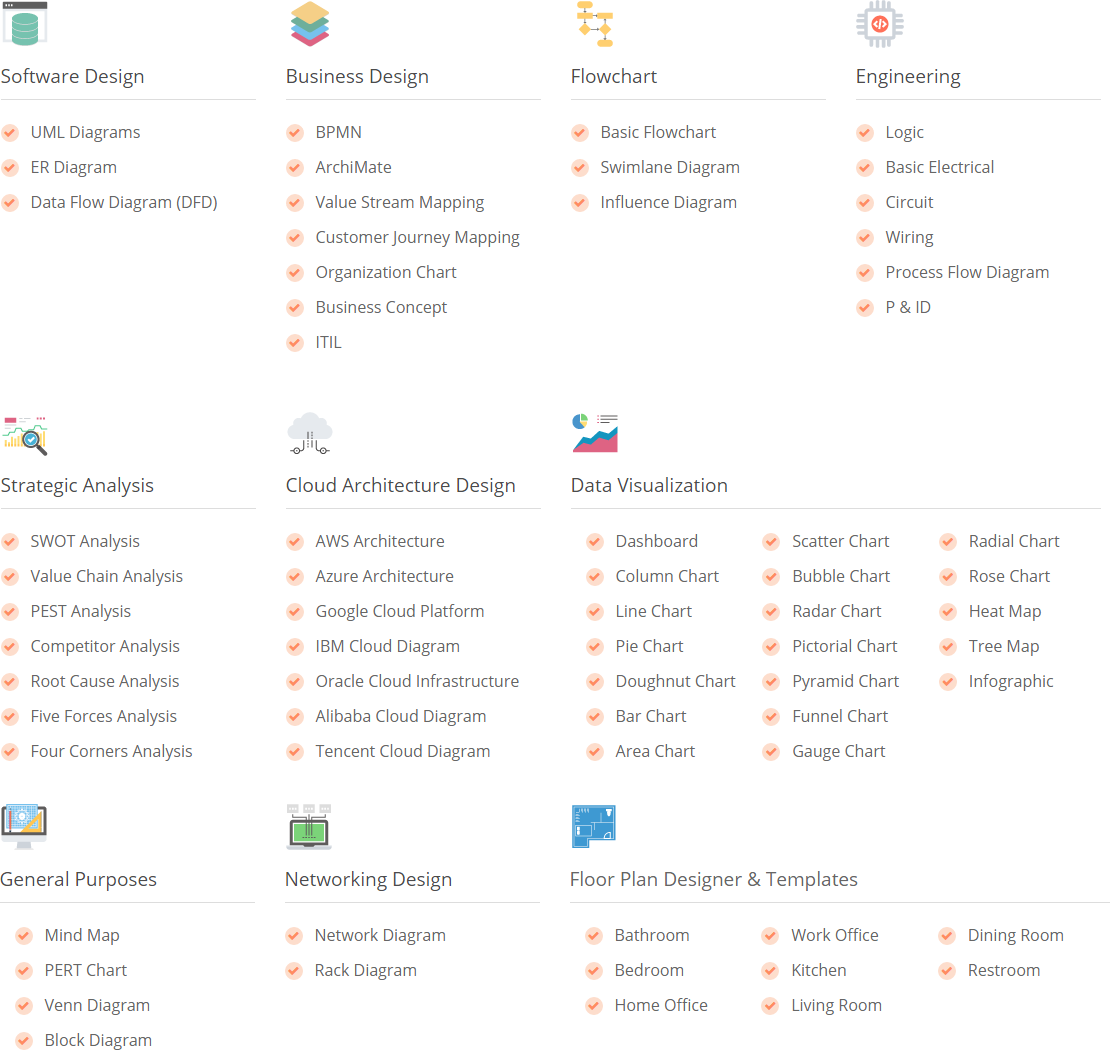This screenshot has width=1110, height=1050.
Task: Open the Software Design heading
Action: click(x=72, y=76)
